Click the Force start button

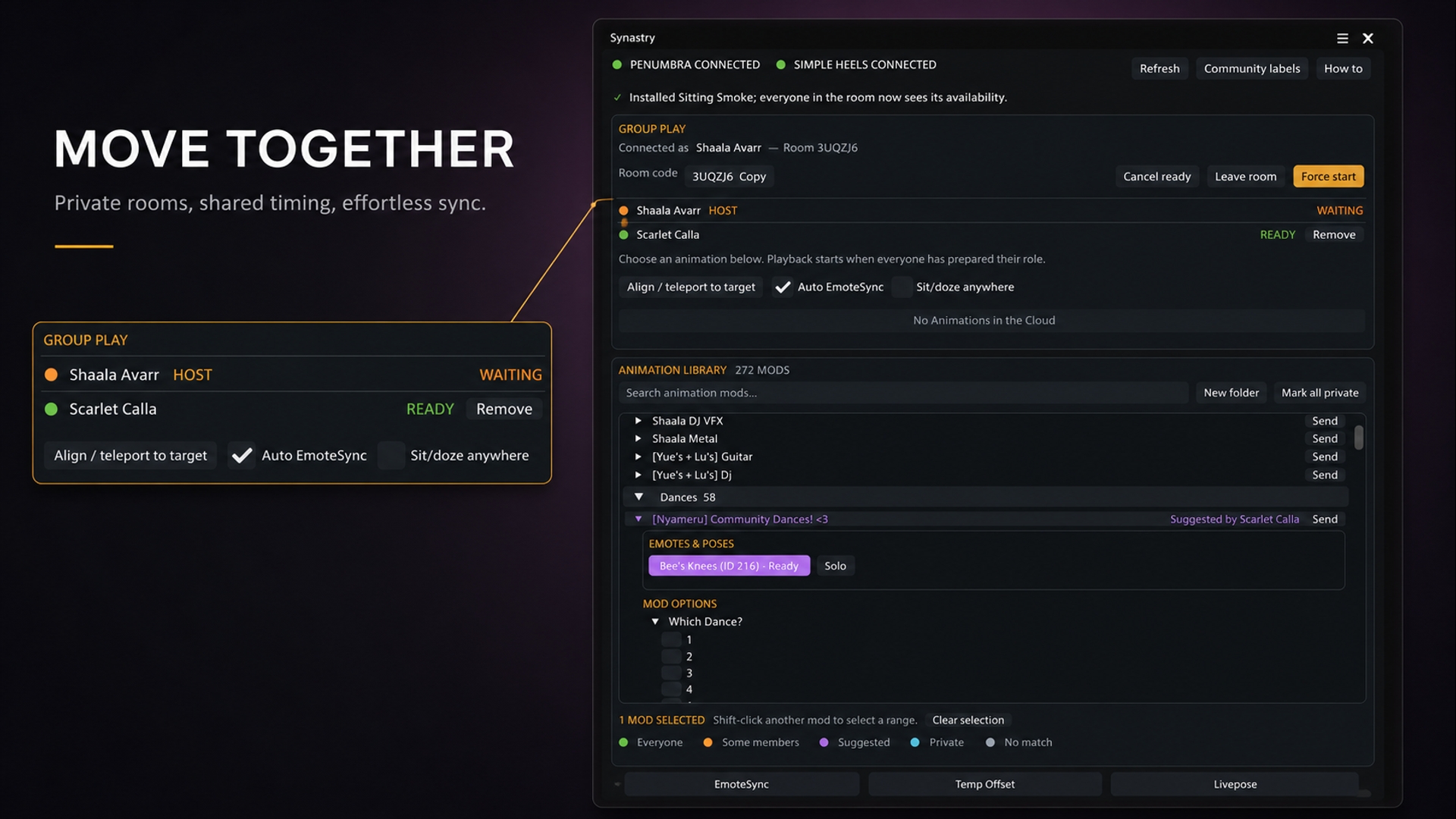pos(1329,176)
